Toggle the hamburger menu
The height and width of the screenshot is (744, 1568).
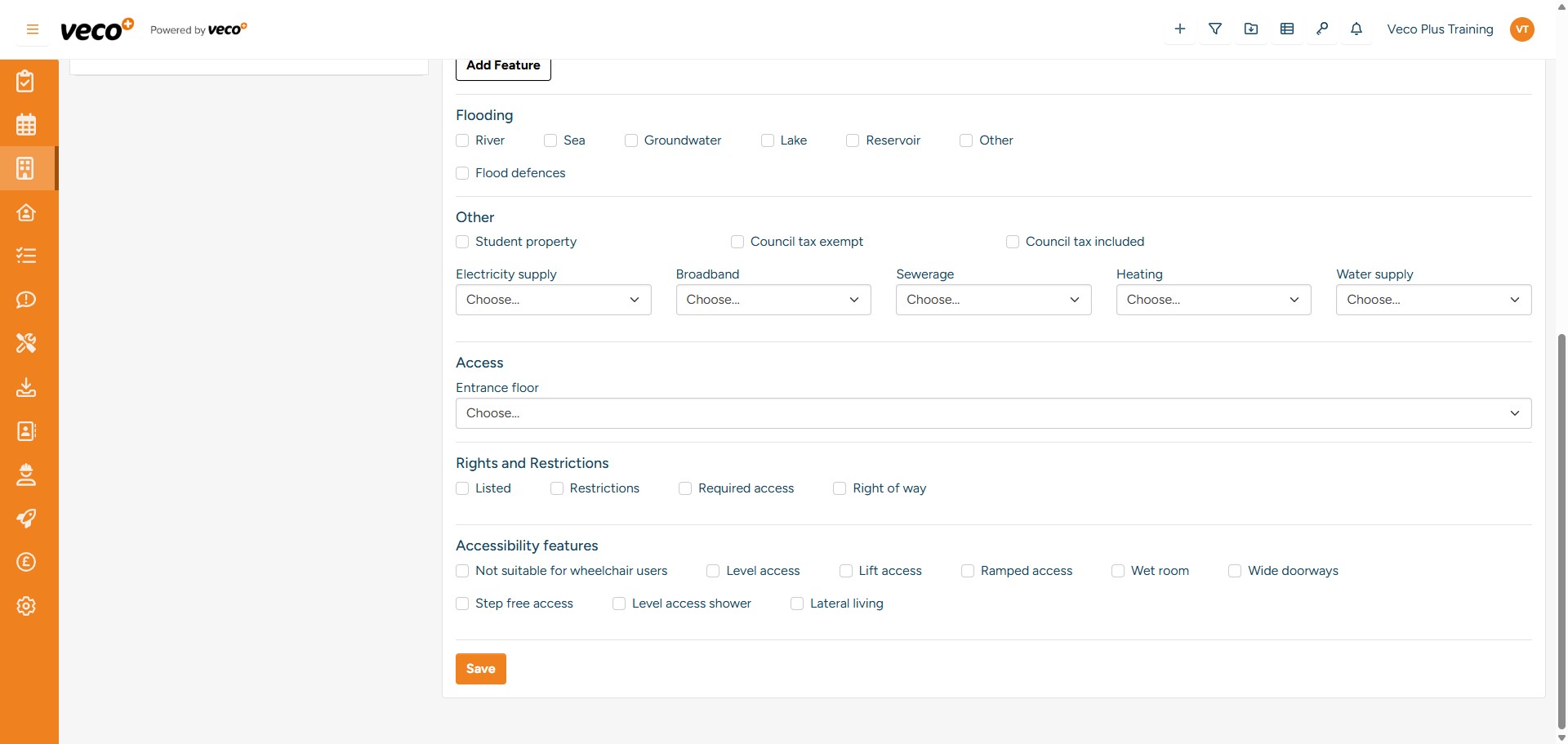[x=33, y=29]
